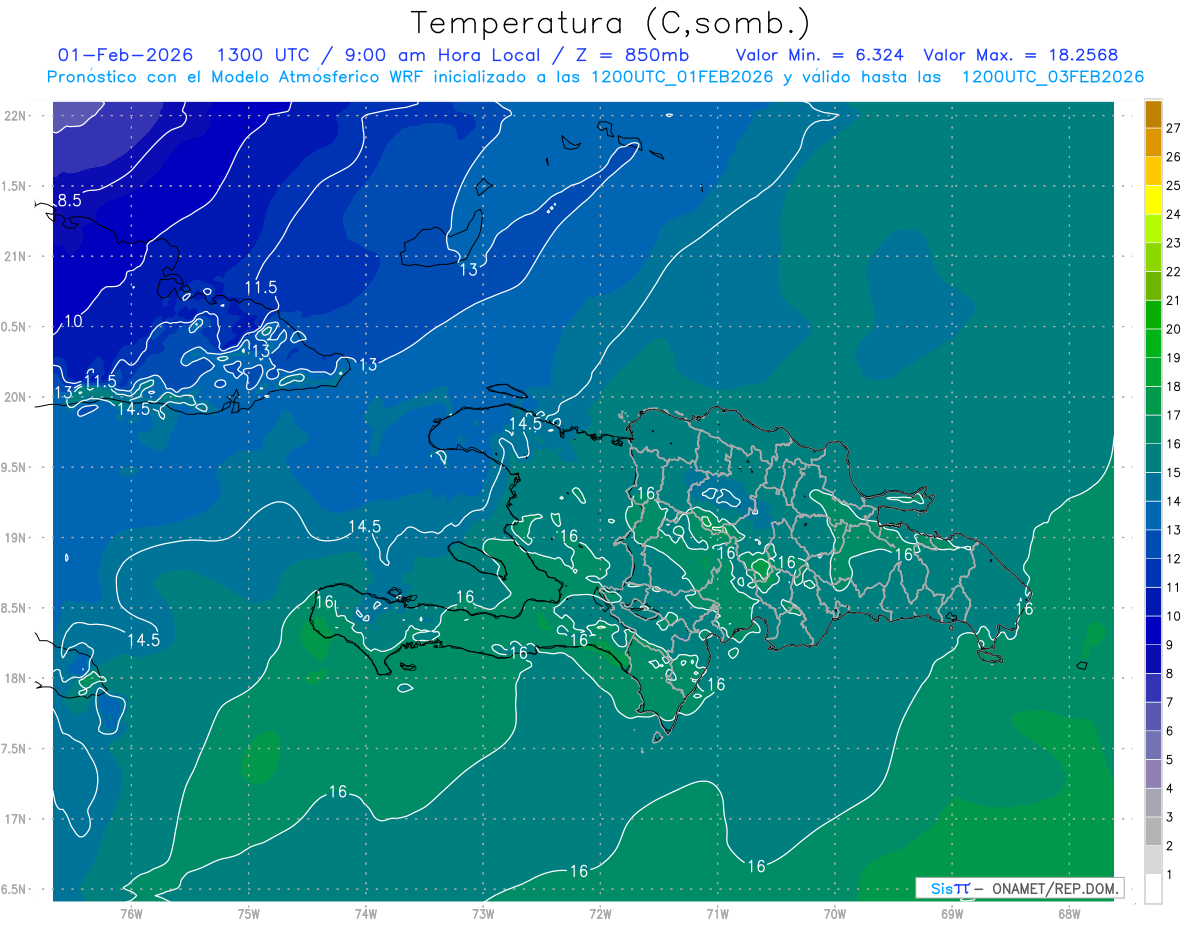The width and height of the screenshot is (1200, 927).
Task: Click the "19N" latitude axis label
Action: [x=15, y=538]
